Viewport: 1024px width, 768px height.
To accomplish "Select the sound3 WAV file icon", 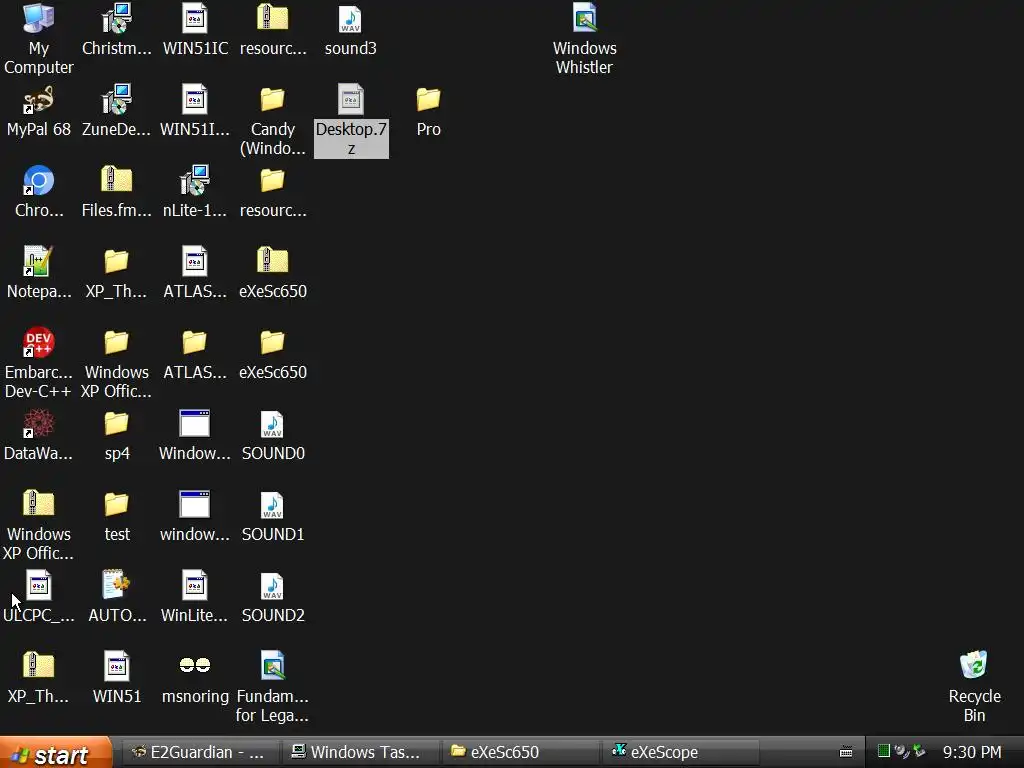I will 351,19.
